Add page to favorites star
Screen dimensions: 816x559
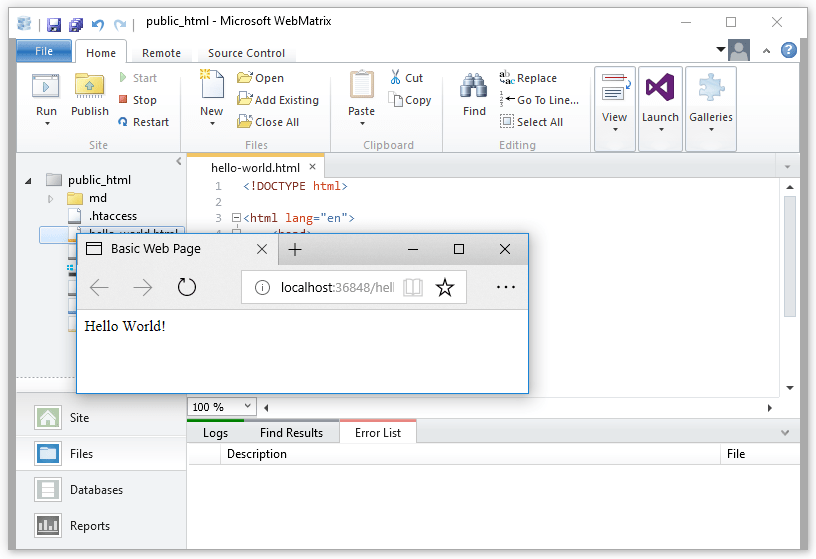pyautogui.click(x=445, y=287)
